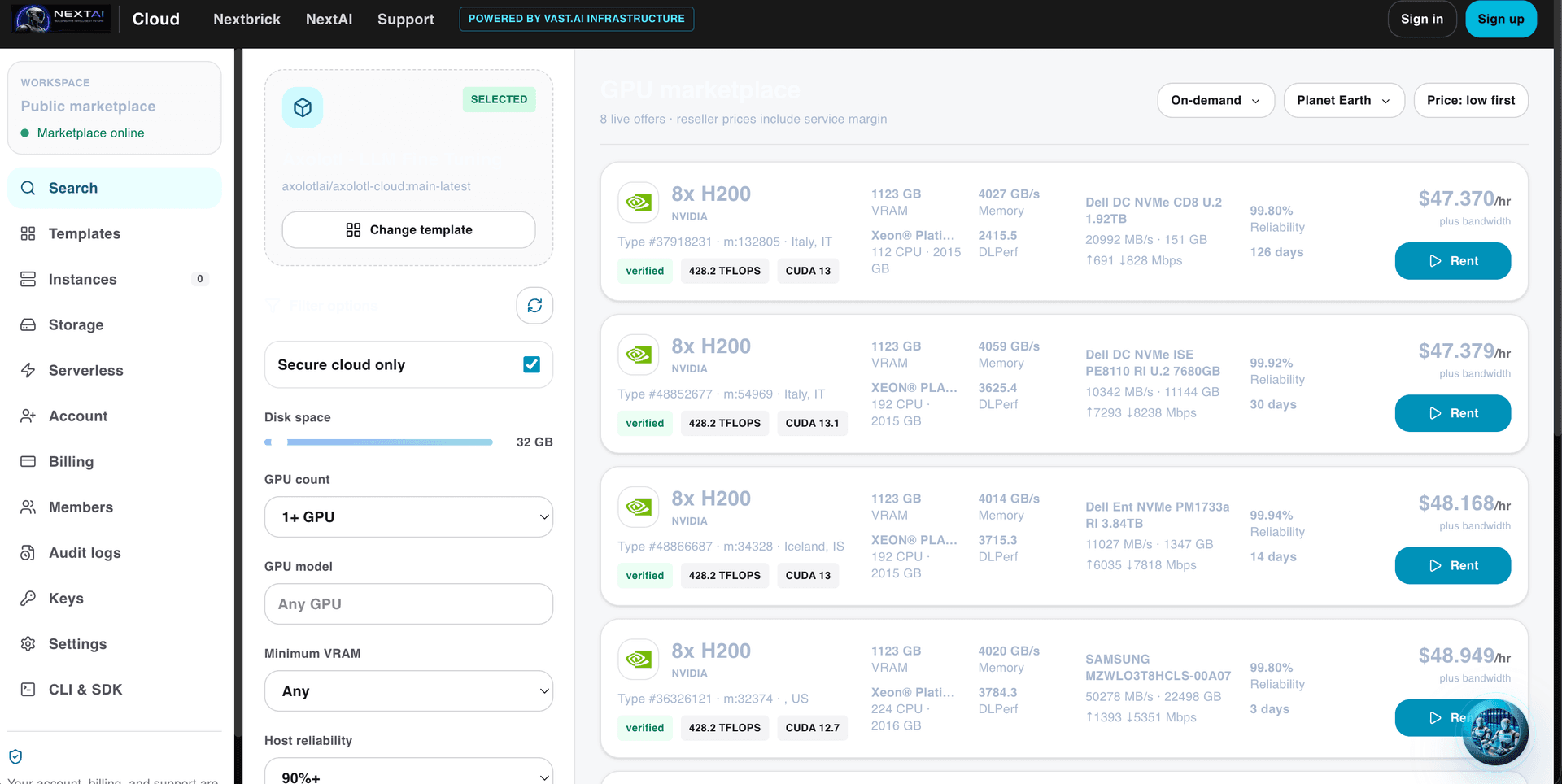Open the Cloud nav item
The width and height of the screenshot is (1562, 784).
156,19
